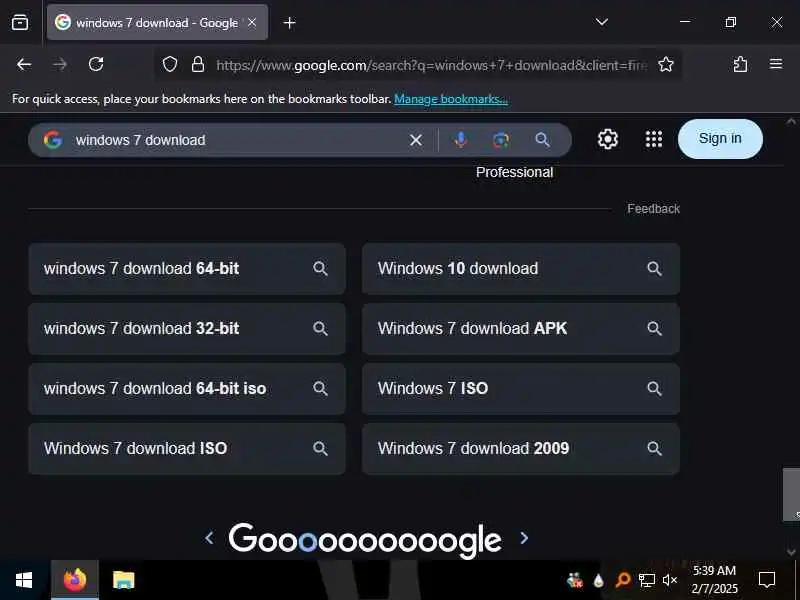Close the windows 7 download tab
The height and width of the screenshot is (600, 800).
(x=252, y=22)
